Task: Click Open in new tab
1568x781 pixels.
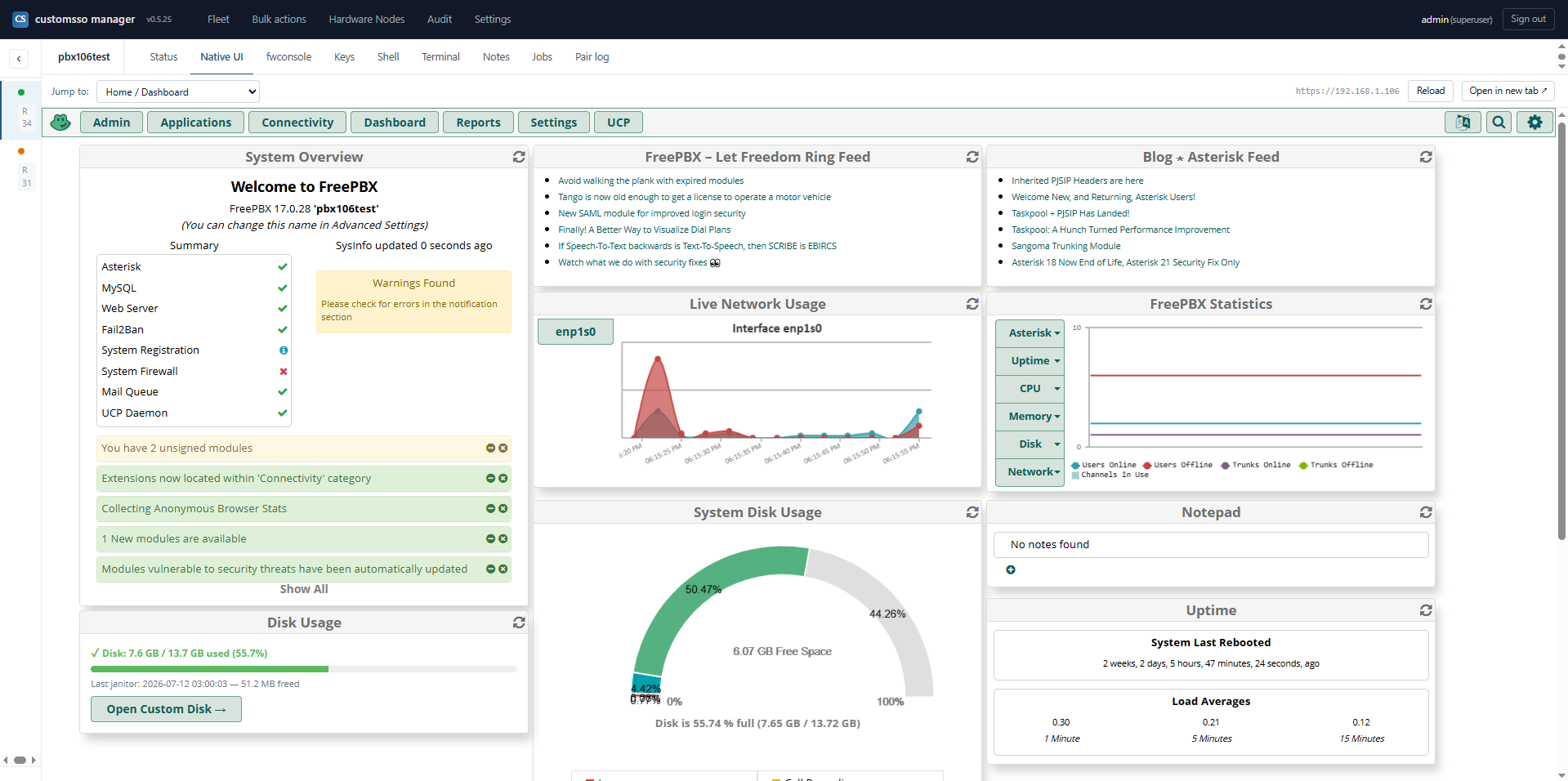Action: click(1508, 91)
